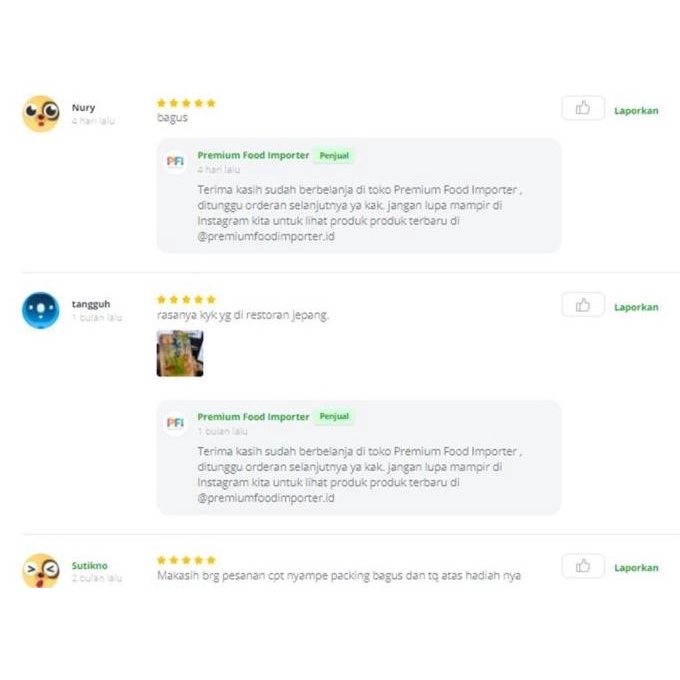Open tangguh's review photo thumbnail
This screenshot has width=680, height=680.
pos(180,353)
